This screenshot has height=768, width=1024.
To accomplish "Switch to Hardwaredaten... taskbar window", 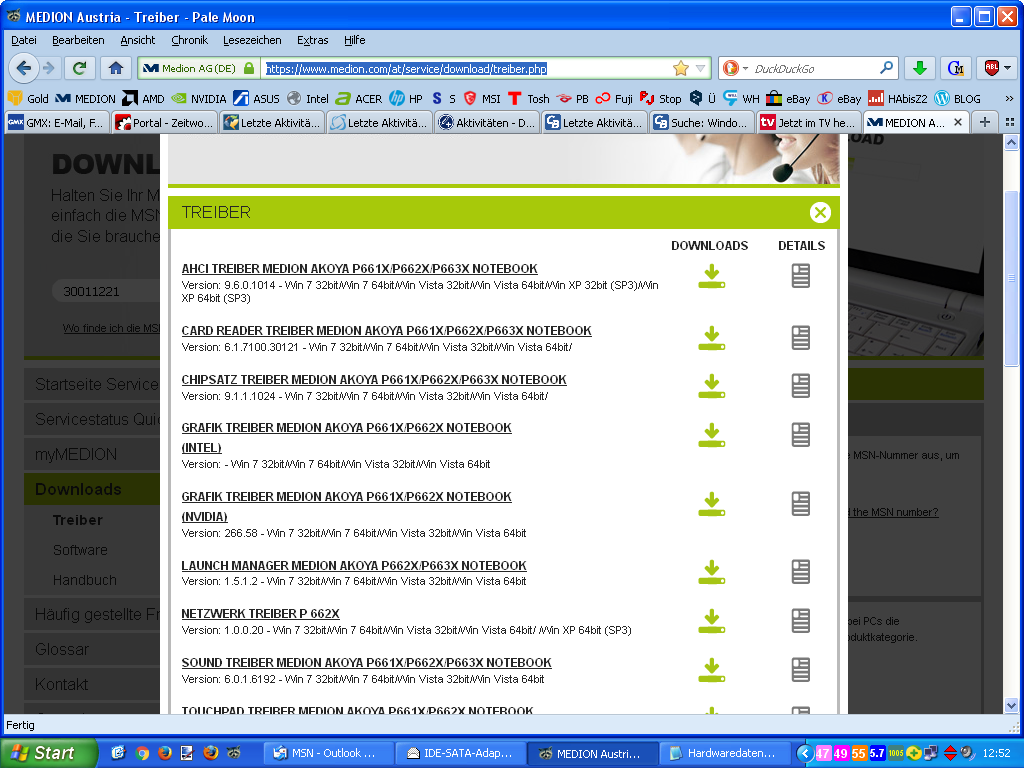I will click(724, 753).
